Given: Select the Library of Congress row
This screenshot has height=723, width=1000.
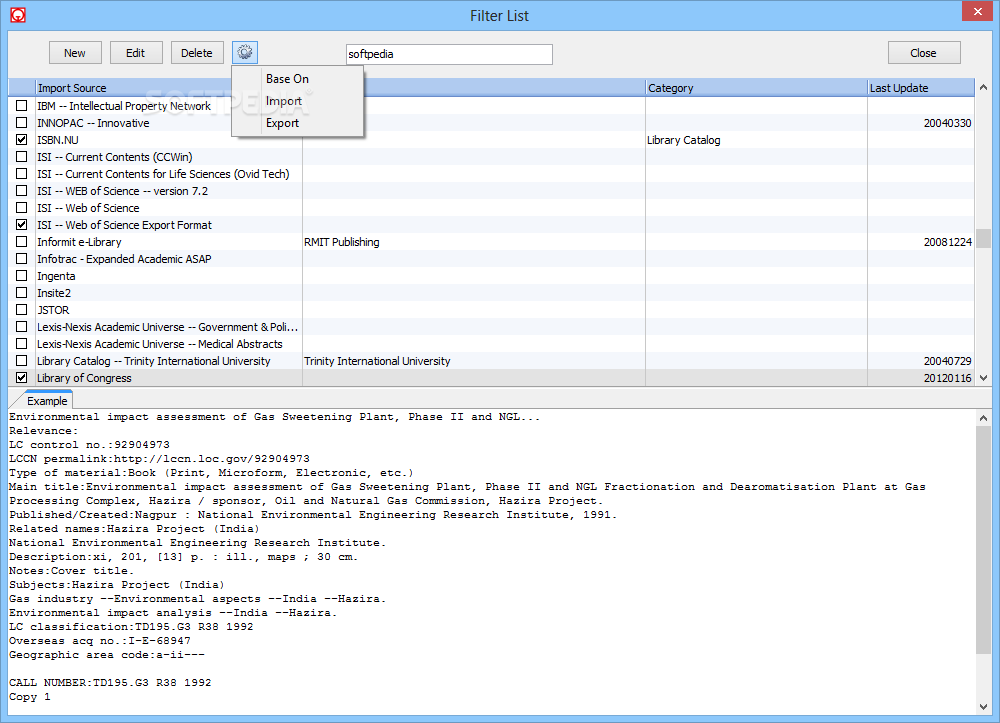Looking at the screenshot, I should 491,378.
